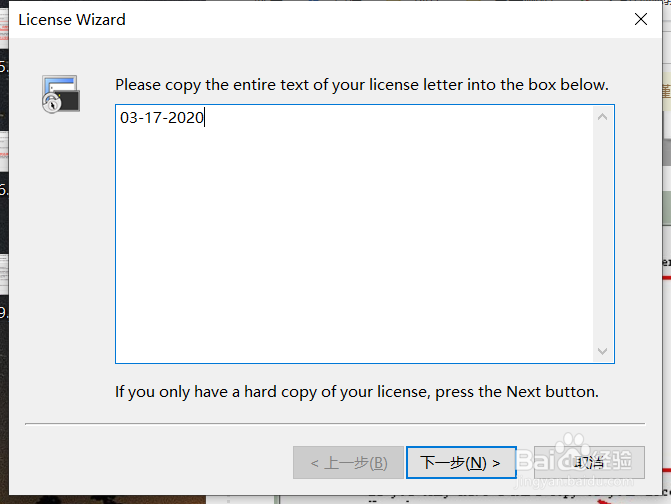Close the License Wizard dialog
Viewport: 671px width, 504px height.
click(x=641, y=19)
